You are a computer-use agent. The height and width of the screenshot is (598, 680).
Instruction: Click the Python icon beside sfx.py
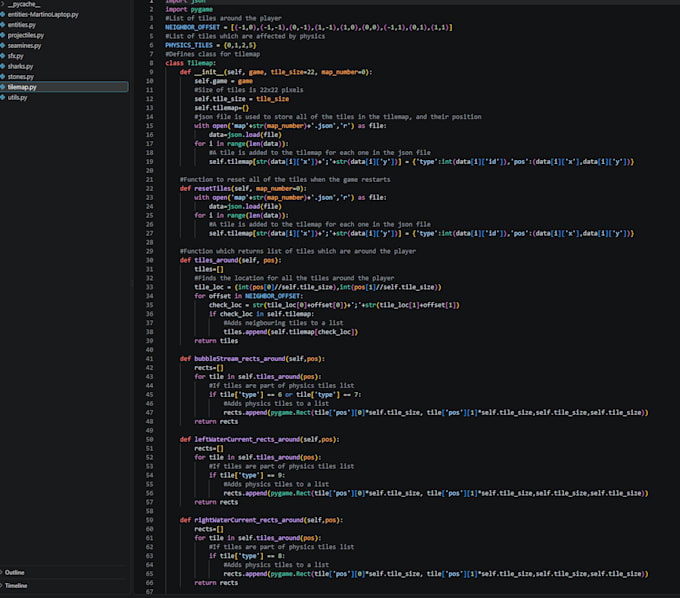click(x=3, y=56)
